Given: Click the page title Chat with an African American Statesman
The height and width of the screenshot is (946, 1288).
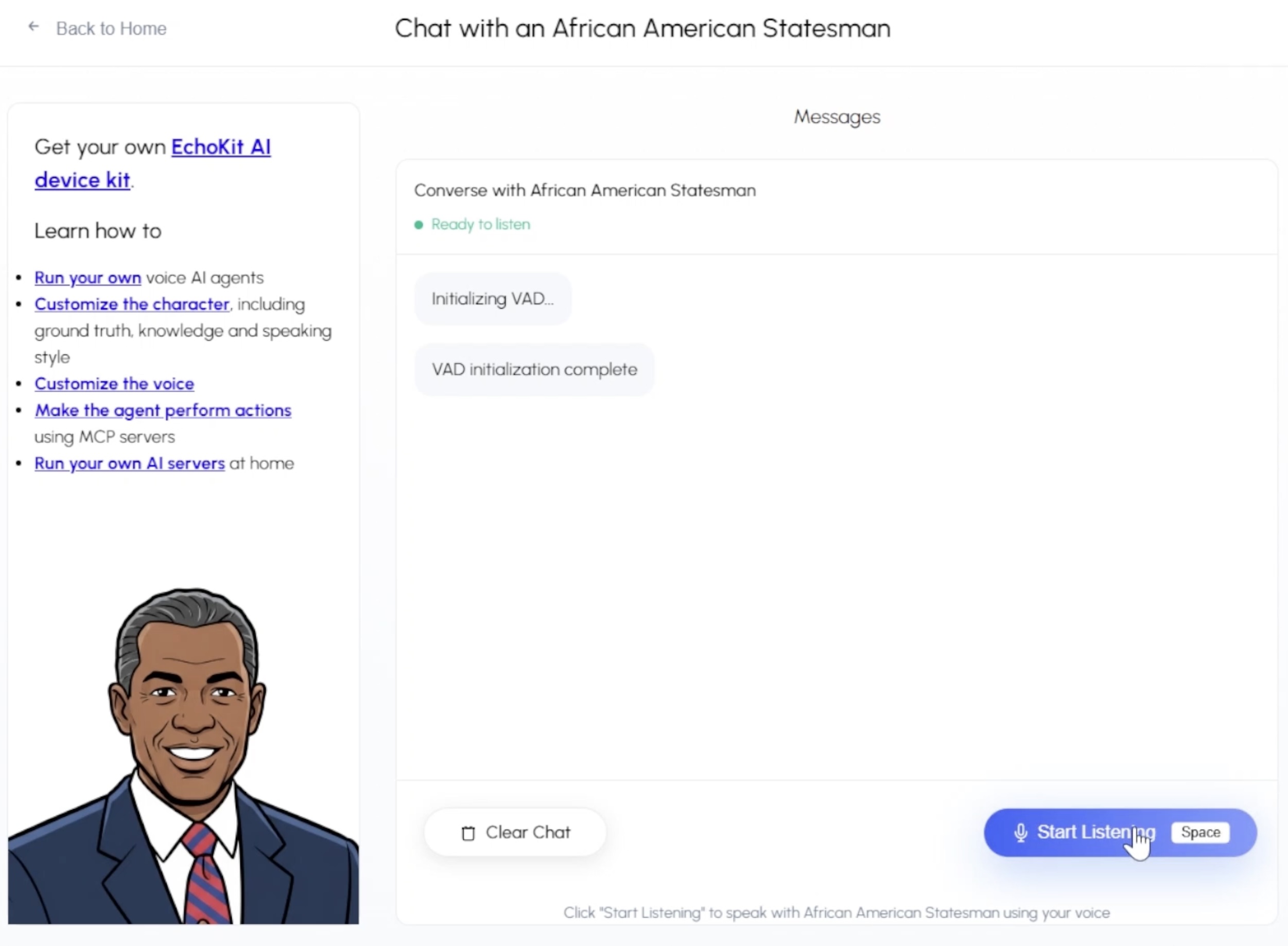Looking at the screenshot, I should click(642, 29).
